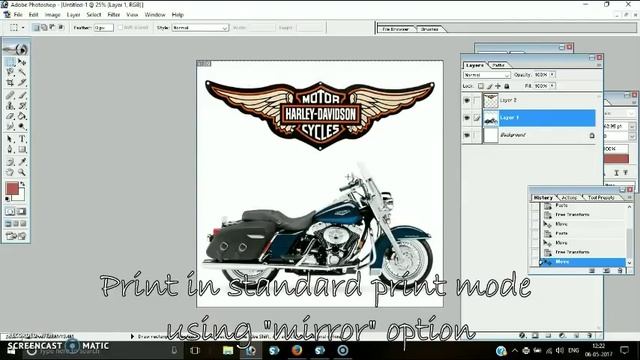Switch to Quick Mask mode
Image resolution: width=640 pixels, height=360 pixels.
pyautogui.click(x=21, y=211)
